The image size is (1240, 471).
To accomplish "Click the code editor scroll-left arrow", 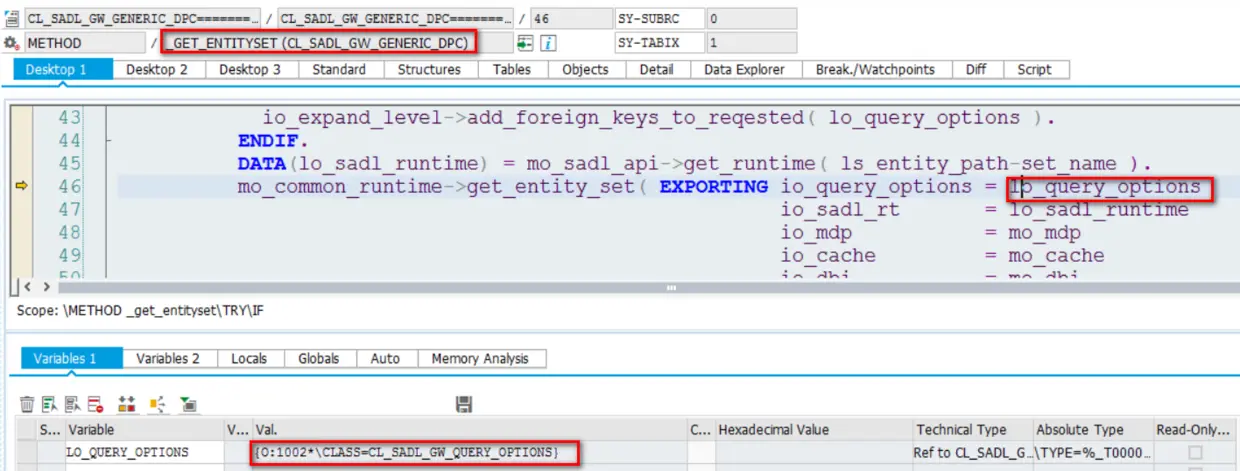I will click(x=27, y=287).
